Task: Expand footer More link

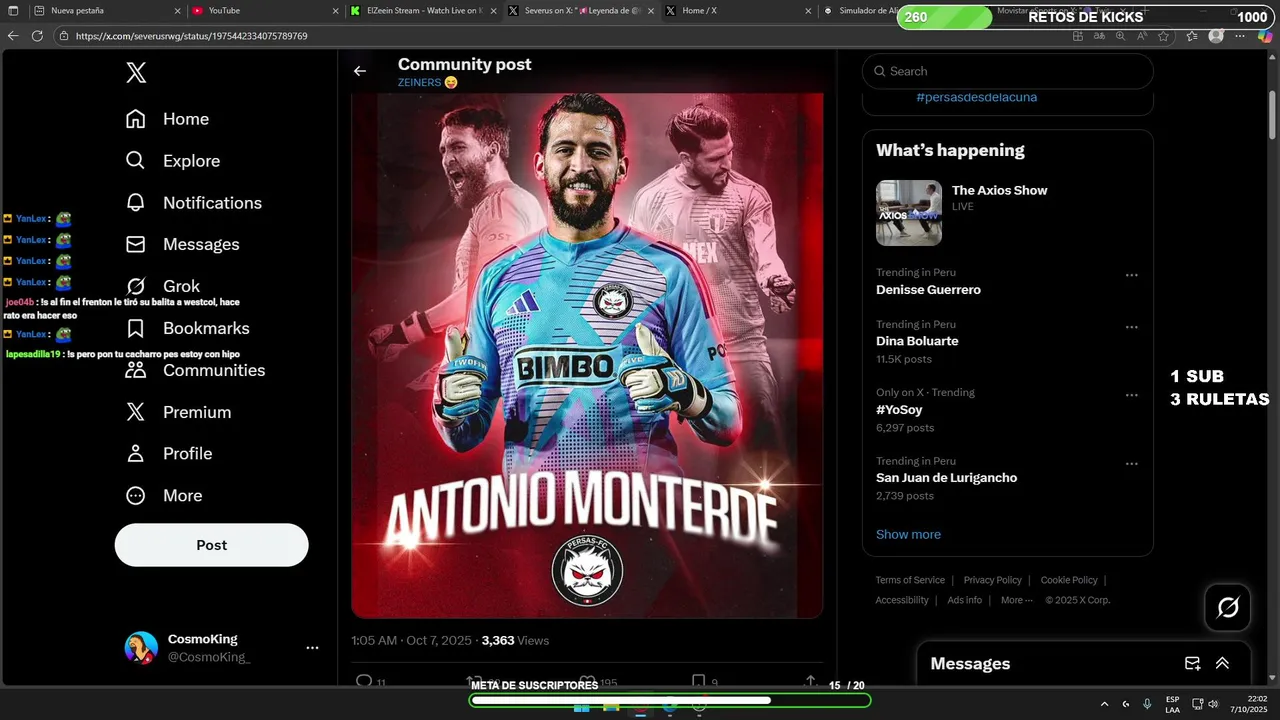Action: pos(1016,600)
